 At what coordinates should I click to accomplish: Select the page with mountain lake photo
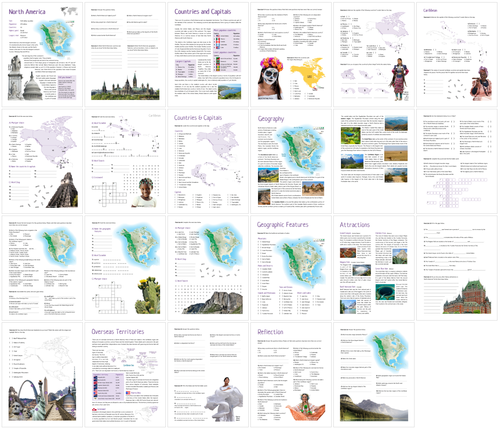click(374, 375)
